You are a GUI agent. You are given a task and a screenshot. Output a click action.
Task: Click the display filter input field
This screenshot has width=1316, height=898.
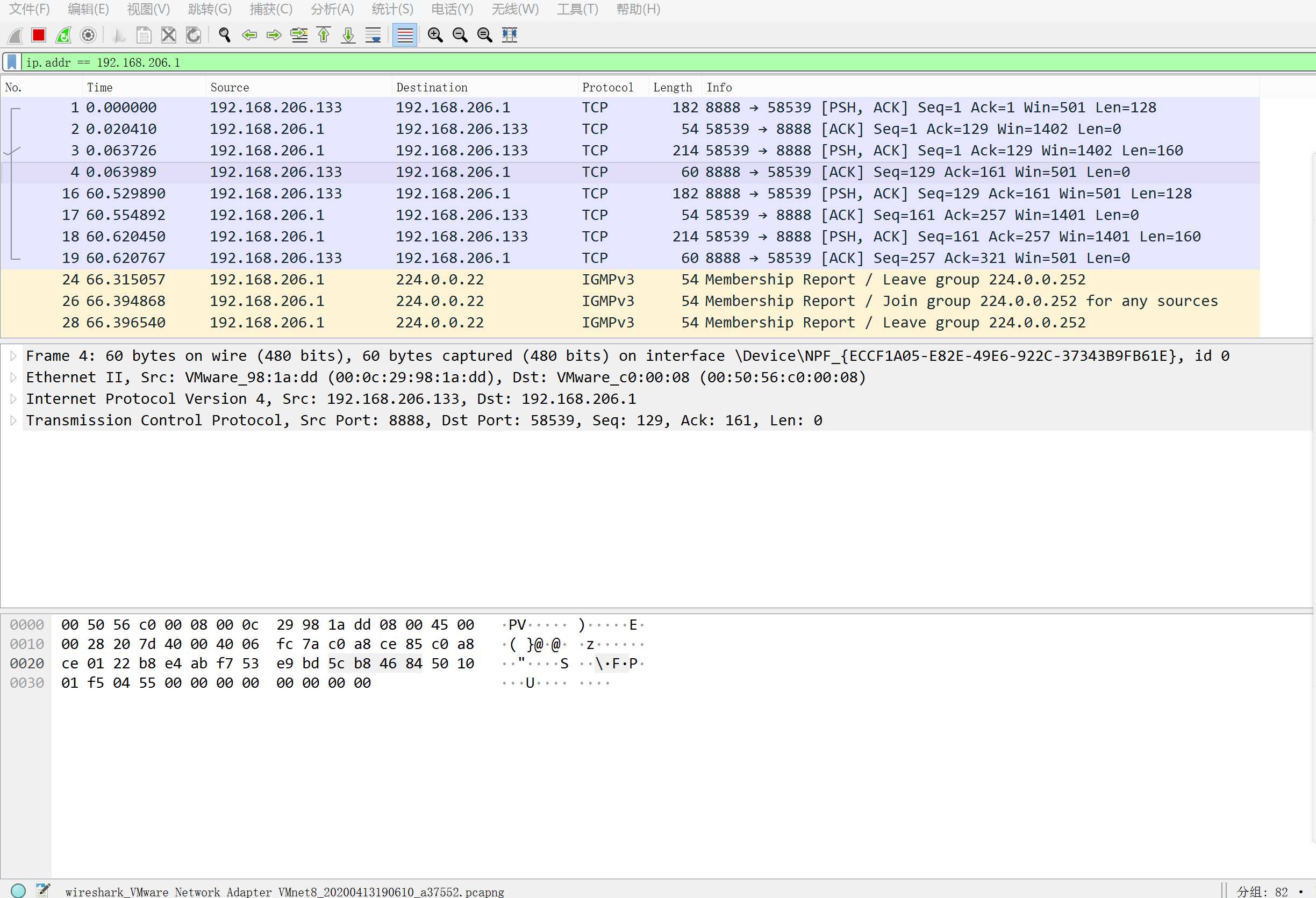click(668, 62)
